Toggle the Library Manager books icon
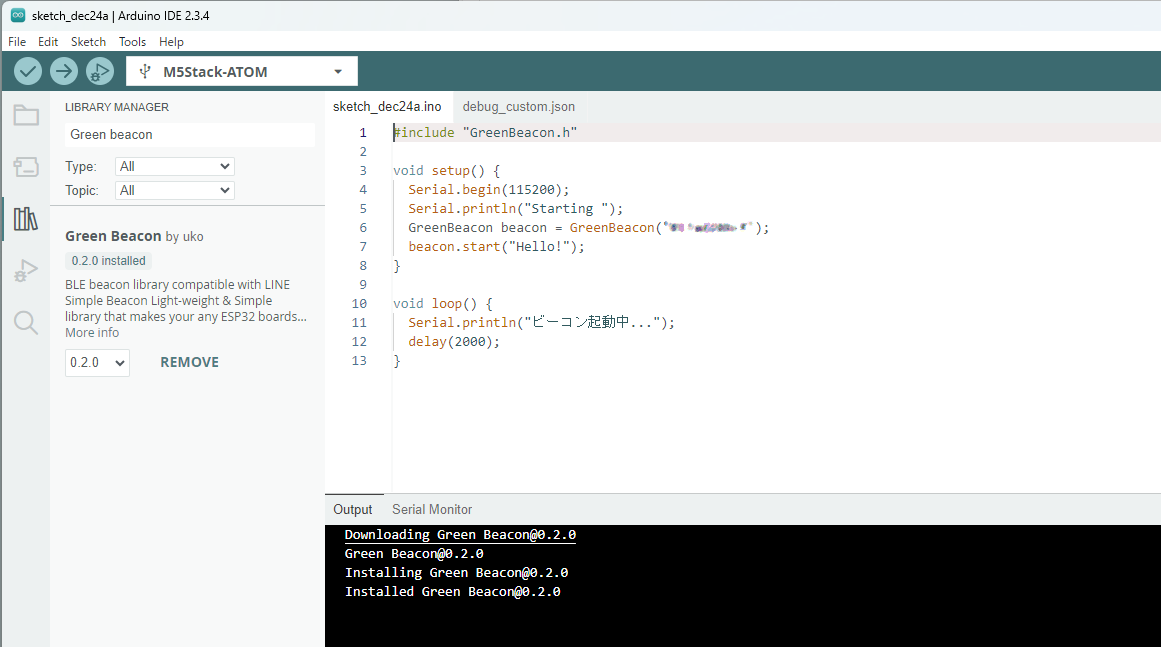 26,219
